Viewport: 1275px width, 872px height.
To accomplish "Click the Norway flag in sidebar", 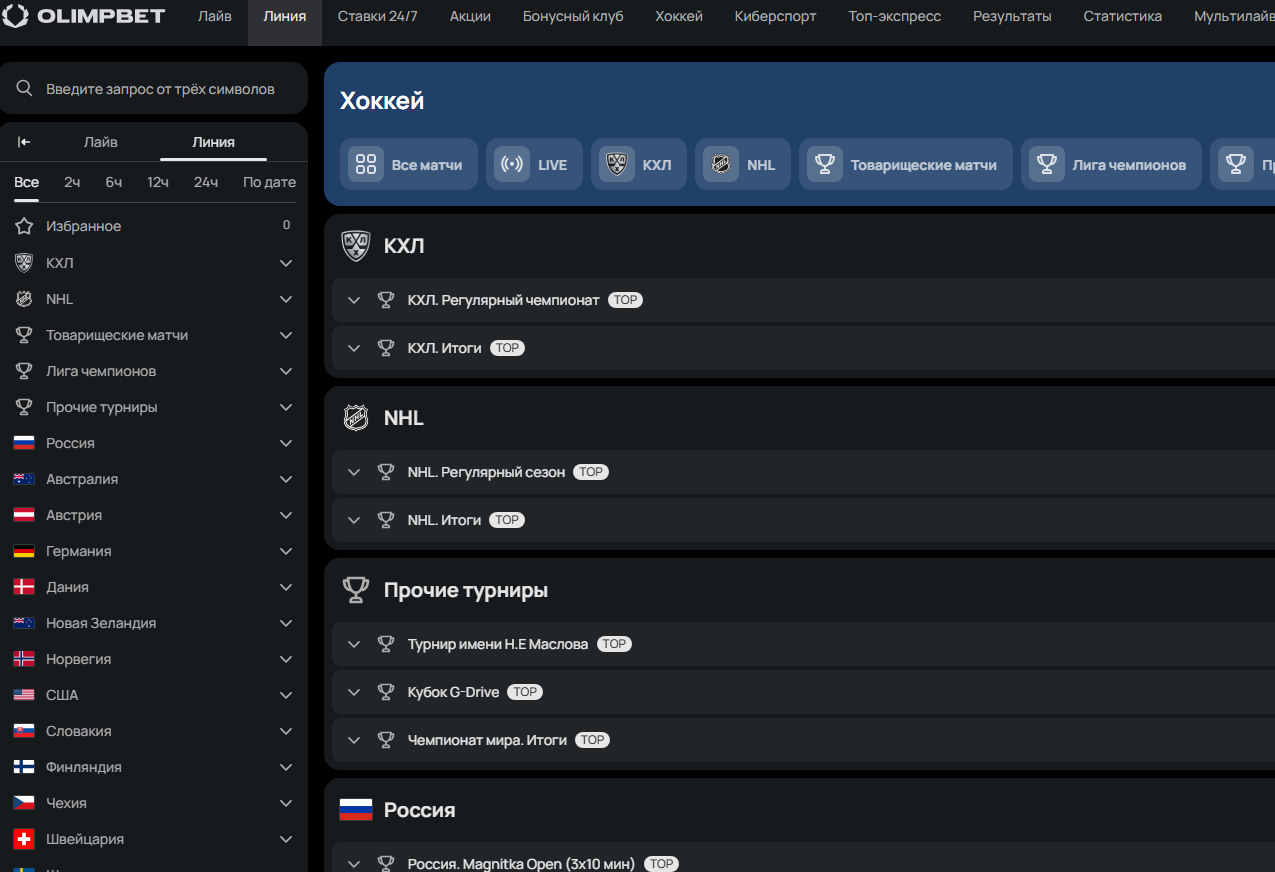I will [24, 659].
